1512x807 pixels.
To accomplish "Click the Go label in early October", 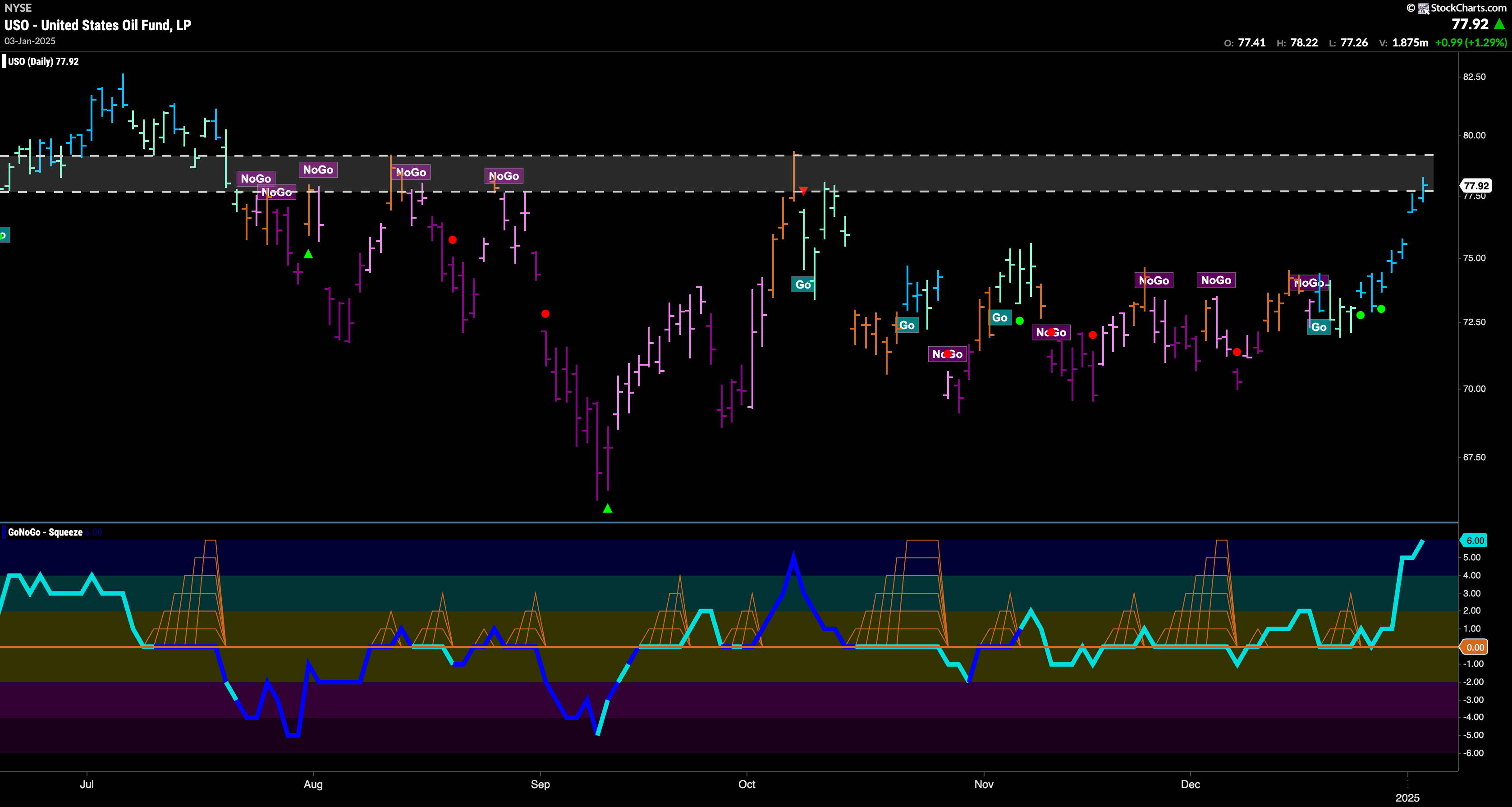I will pyautogui.click(x=802, y=284).
